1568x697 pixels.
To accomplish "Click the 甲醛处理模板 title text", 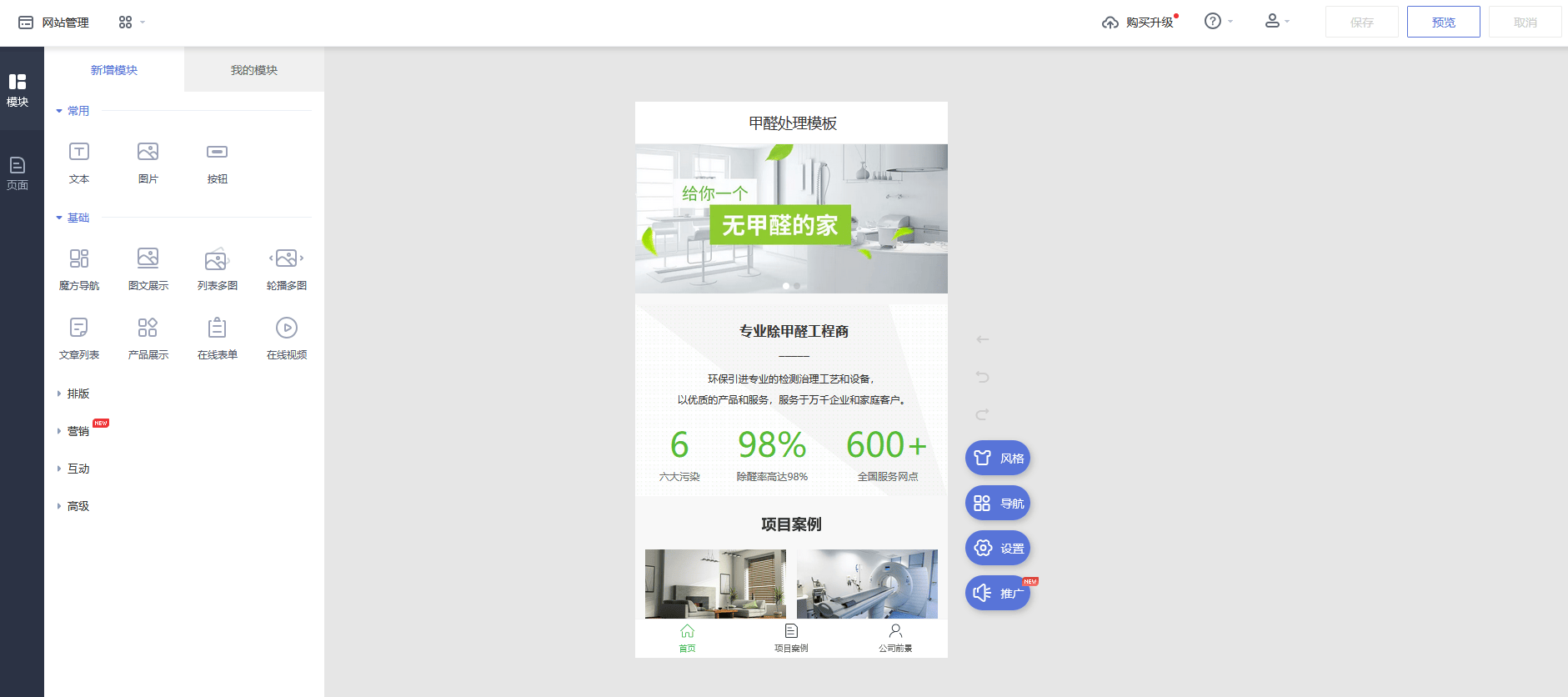I will click(792, 123).
